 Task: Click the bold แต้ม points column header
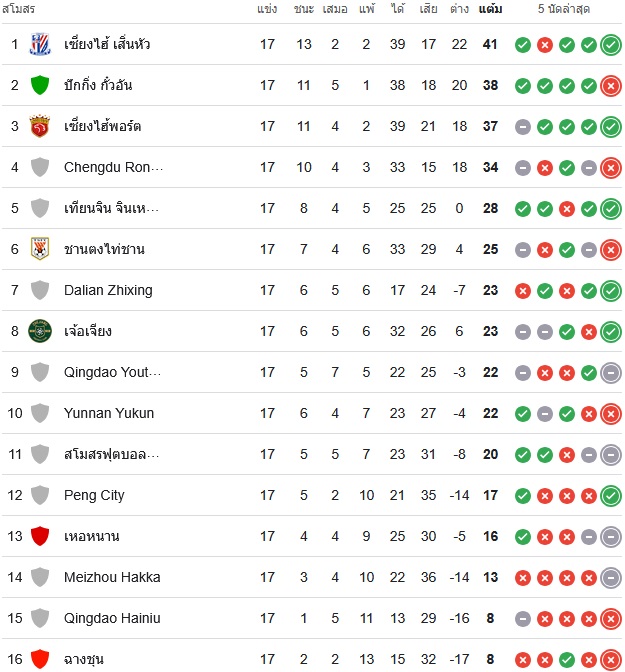pos(490,9)
